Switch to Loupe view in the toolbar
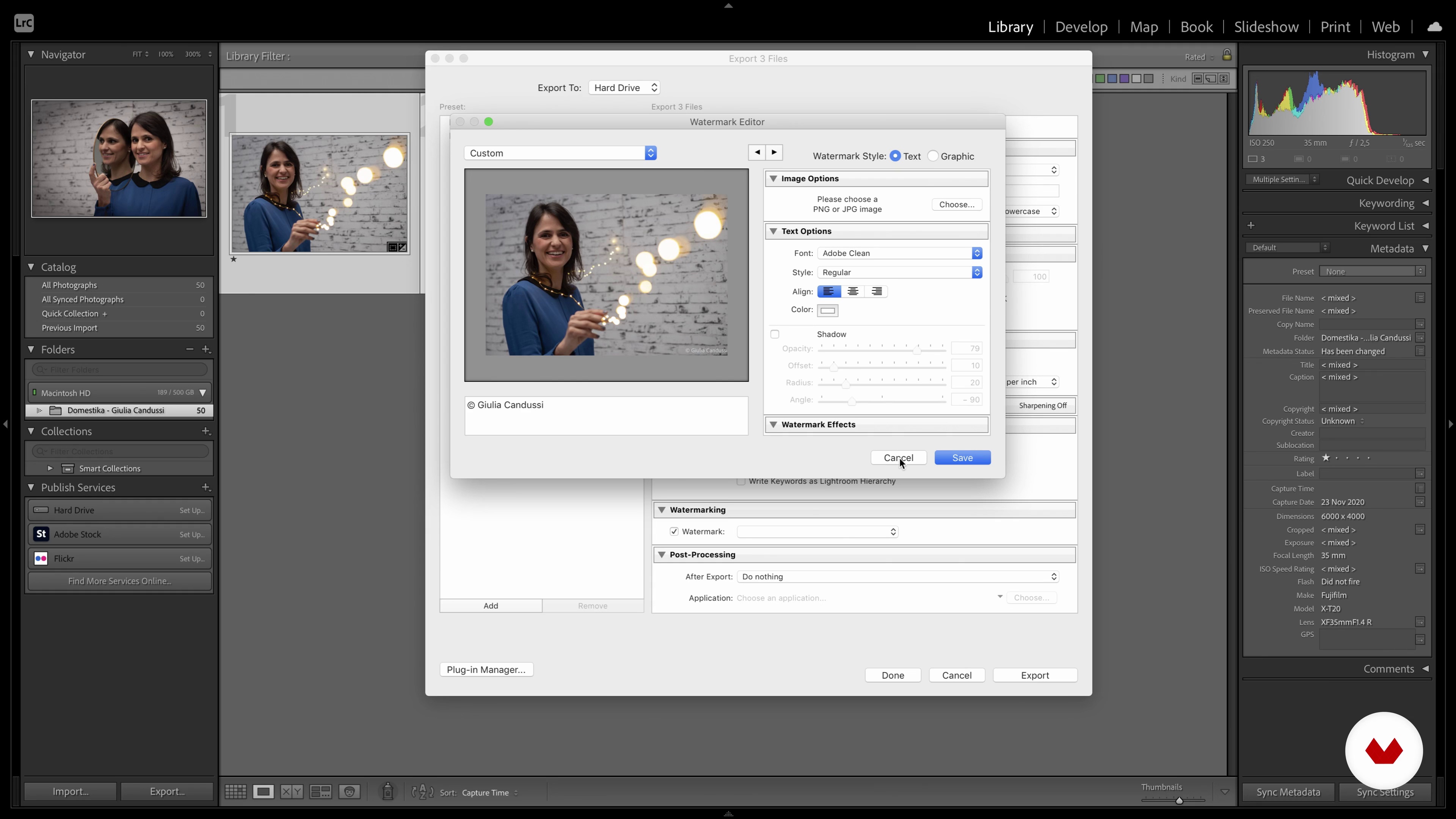Screen dimensions: 1456x819 (263, 792)
